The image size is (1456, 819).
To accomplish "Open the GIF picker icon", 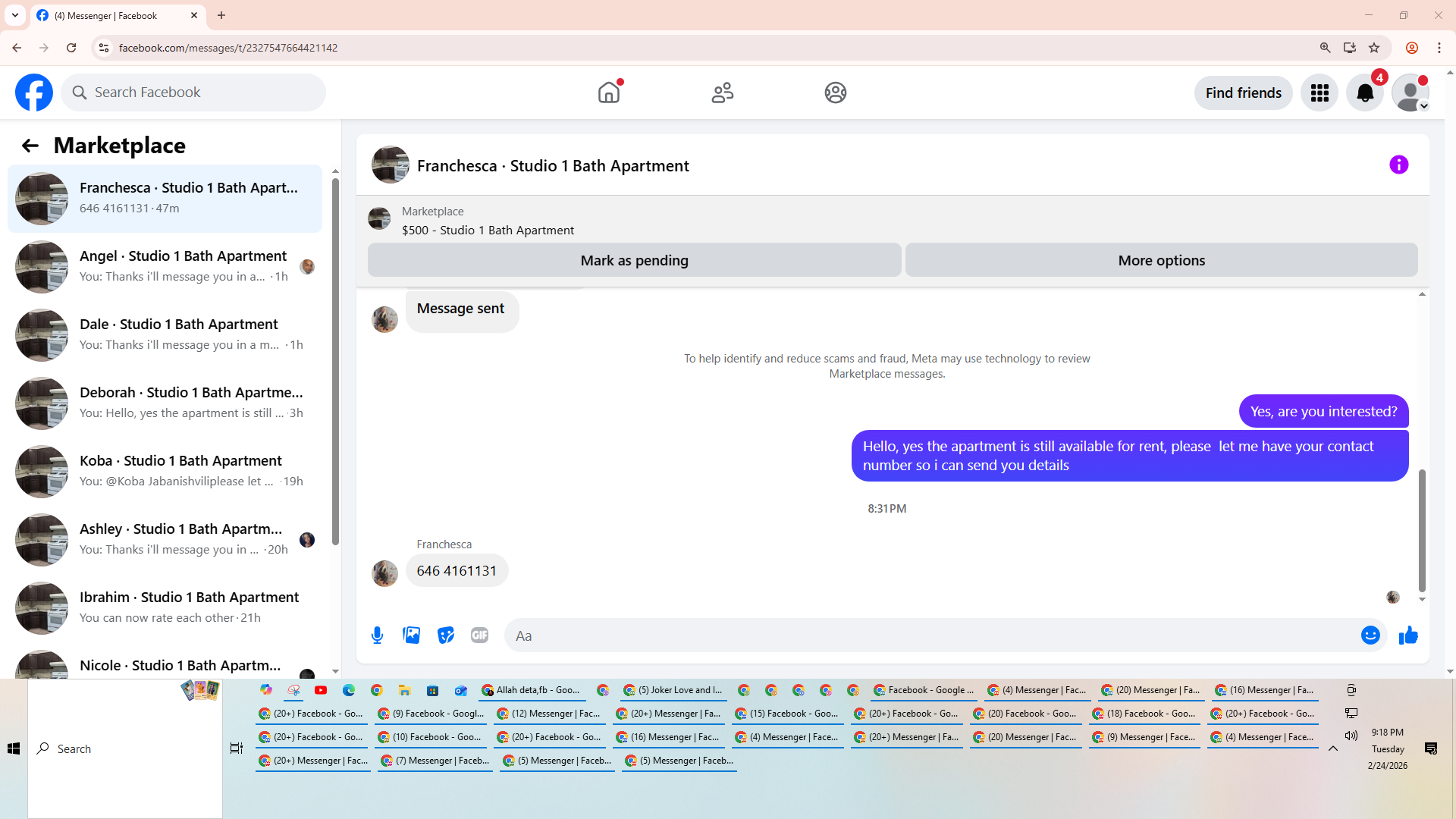I will tap(479, 635).
